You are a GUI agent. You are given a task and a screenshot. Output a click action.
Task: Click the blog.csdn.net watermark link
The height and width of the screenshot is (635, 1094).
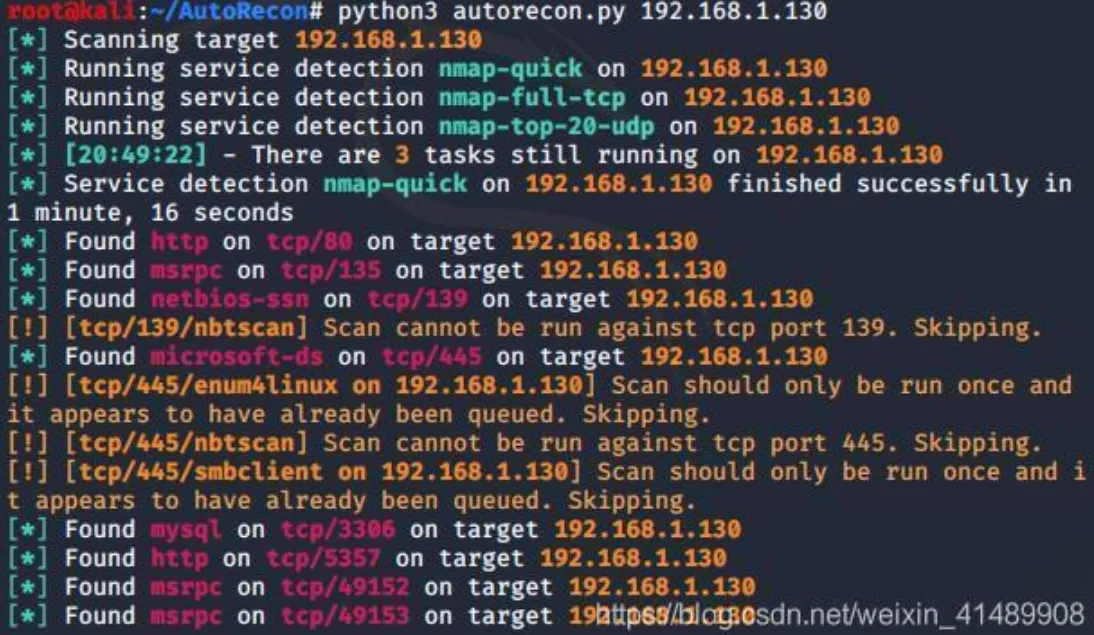point(839,615)
